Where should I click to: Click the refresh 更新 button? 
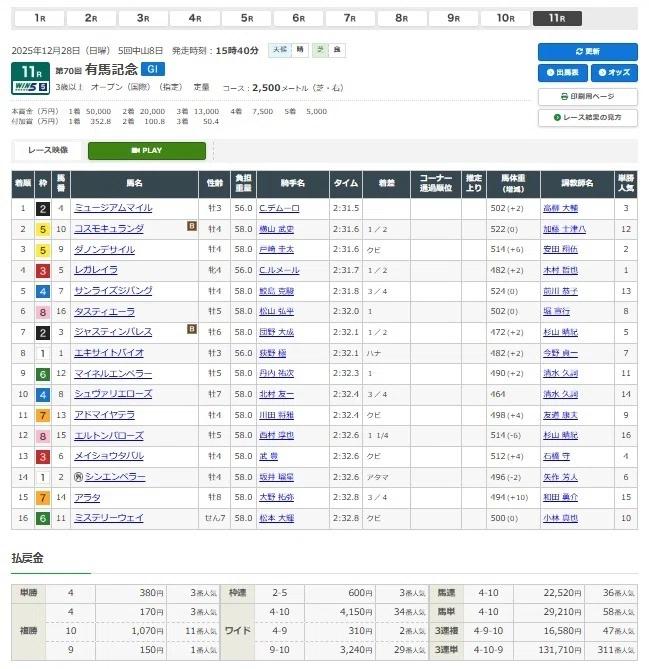click(x=587, y=52)
